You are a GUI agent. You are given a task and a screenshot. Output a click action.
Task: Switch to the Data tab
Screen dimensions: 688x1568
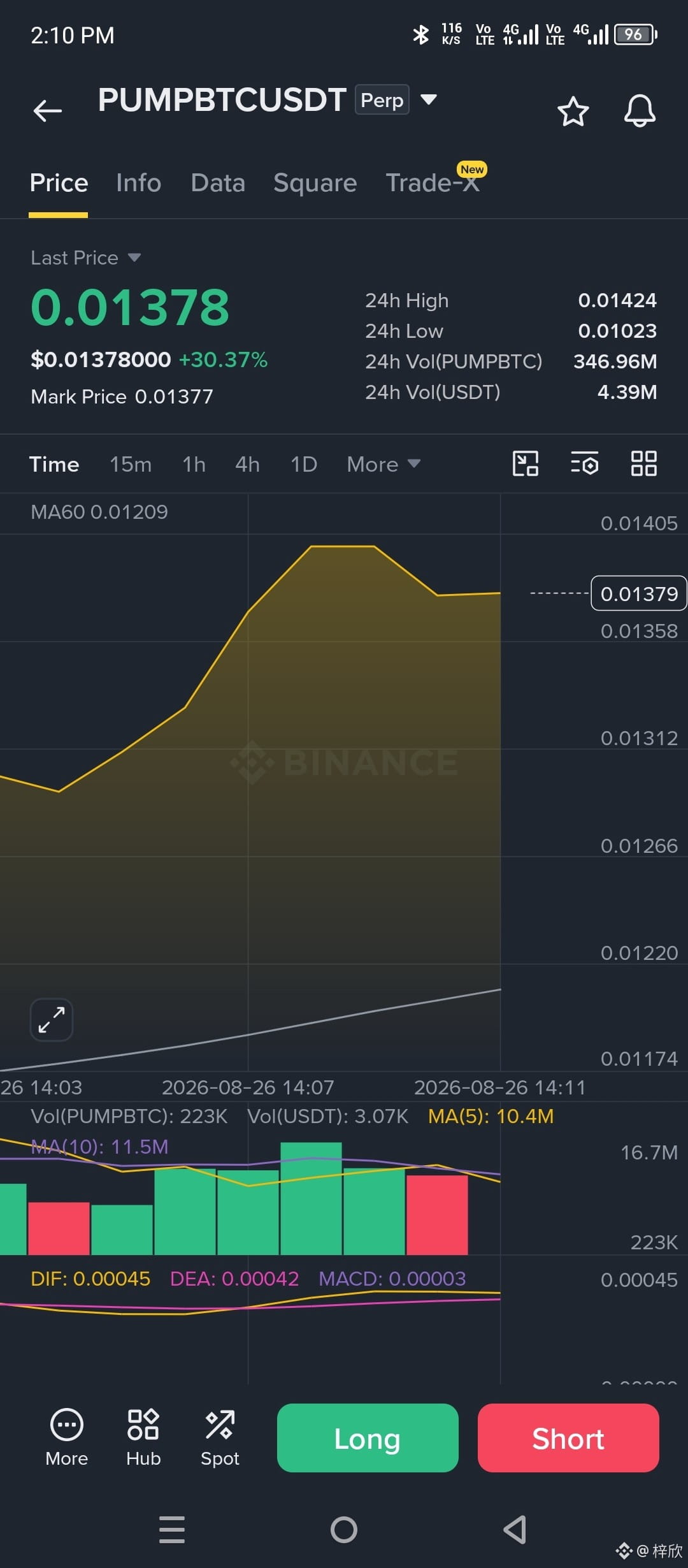coord(218,183)
